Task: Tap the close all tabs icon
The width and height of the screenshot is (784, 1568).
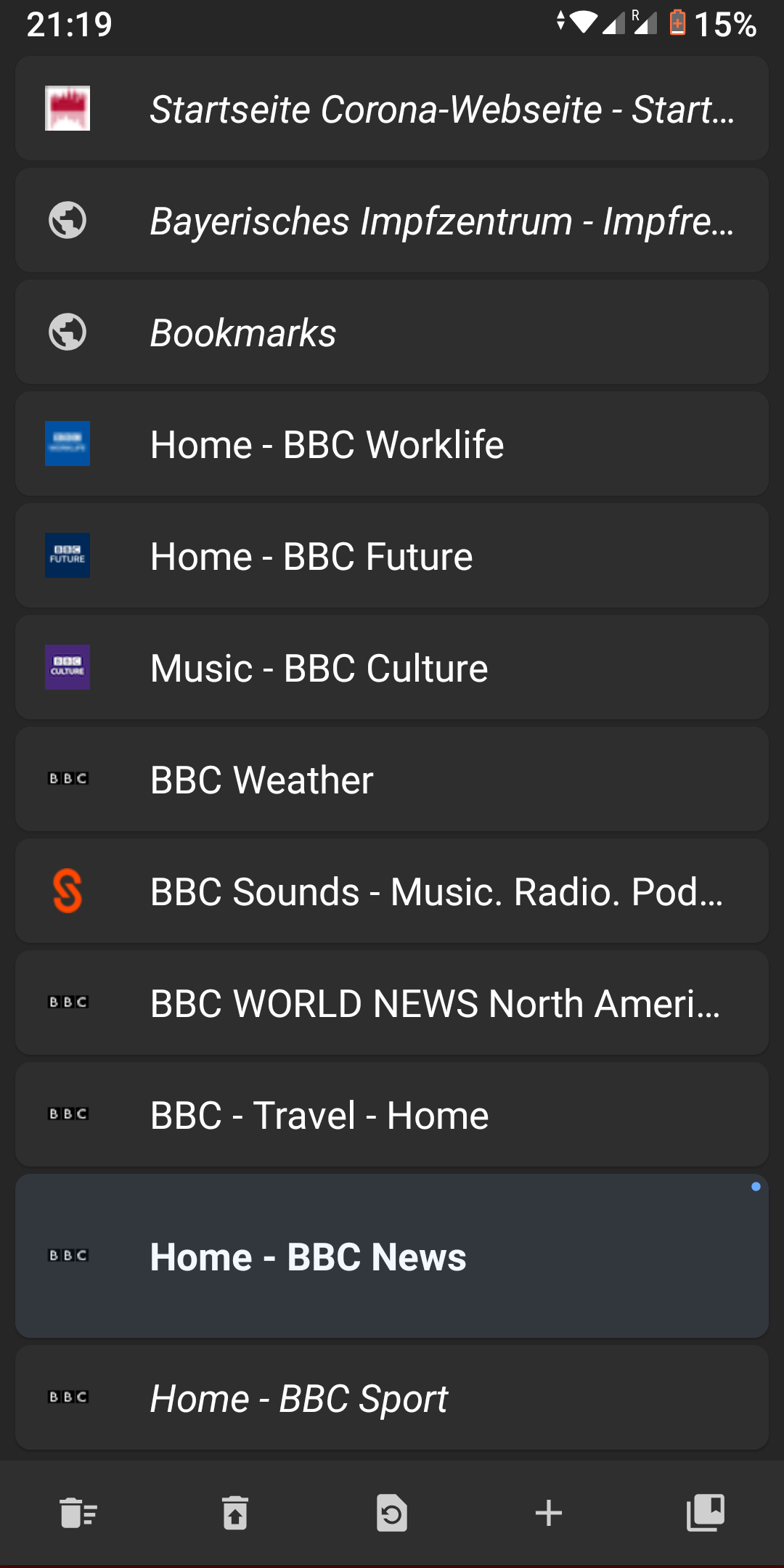Action: click(x=78, y=1514)
